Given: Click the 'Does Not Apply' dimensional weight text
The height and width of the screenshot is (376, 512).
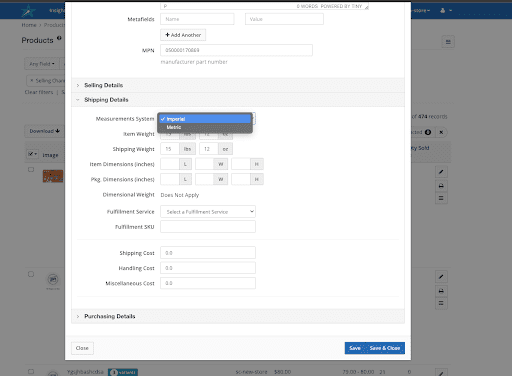Looking at the screenshot, I should (180, 195).
